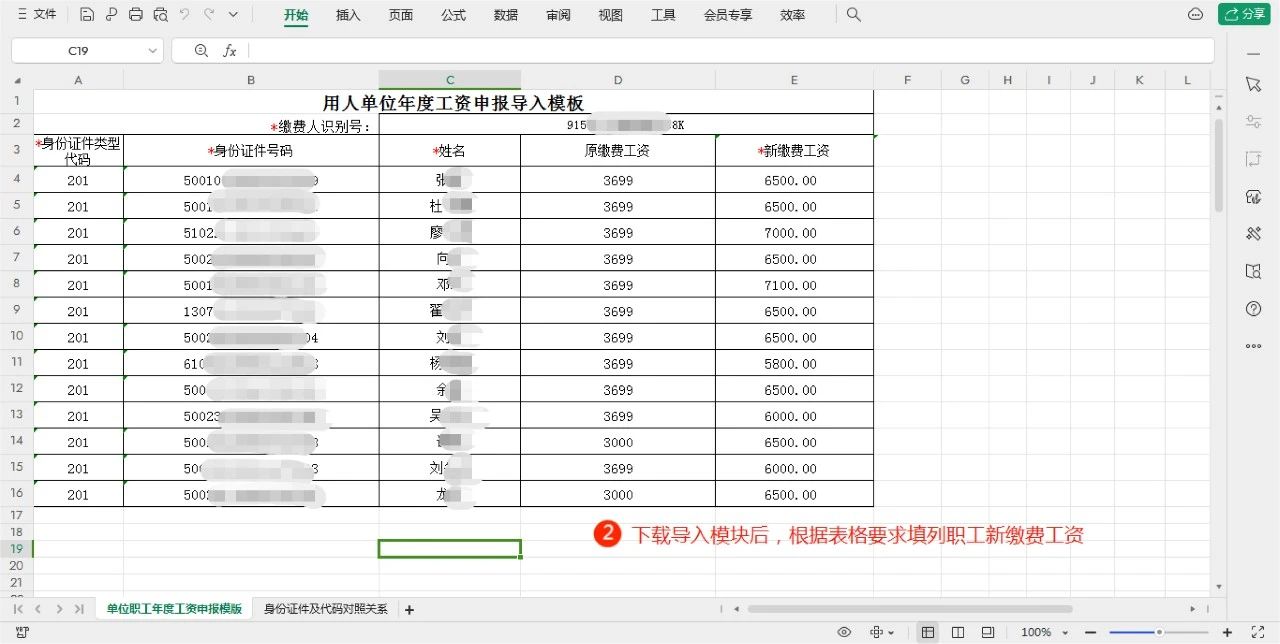Click the Print icon in toolbar
Image resolution: width=1280 pixels, height=644 pixels.
(x=136, y=15)
